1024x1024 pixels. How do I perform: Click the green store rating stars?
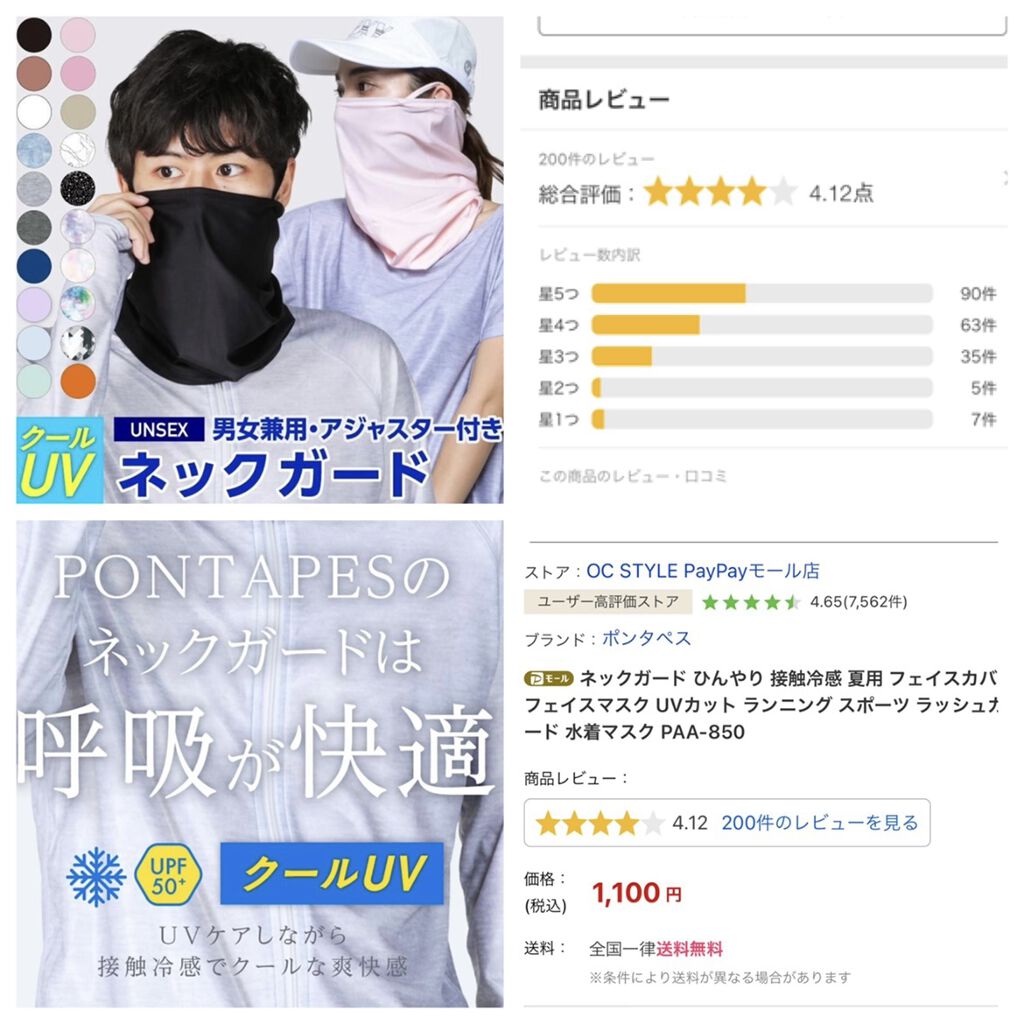tap(750, 602)
